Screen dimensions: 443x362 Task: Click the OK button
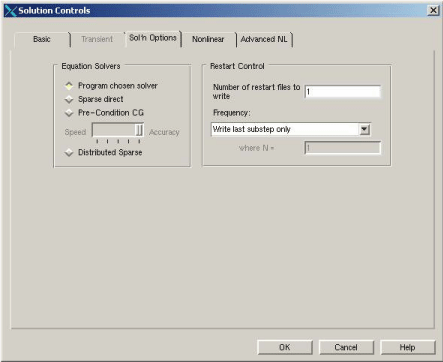click(285, 347)
